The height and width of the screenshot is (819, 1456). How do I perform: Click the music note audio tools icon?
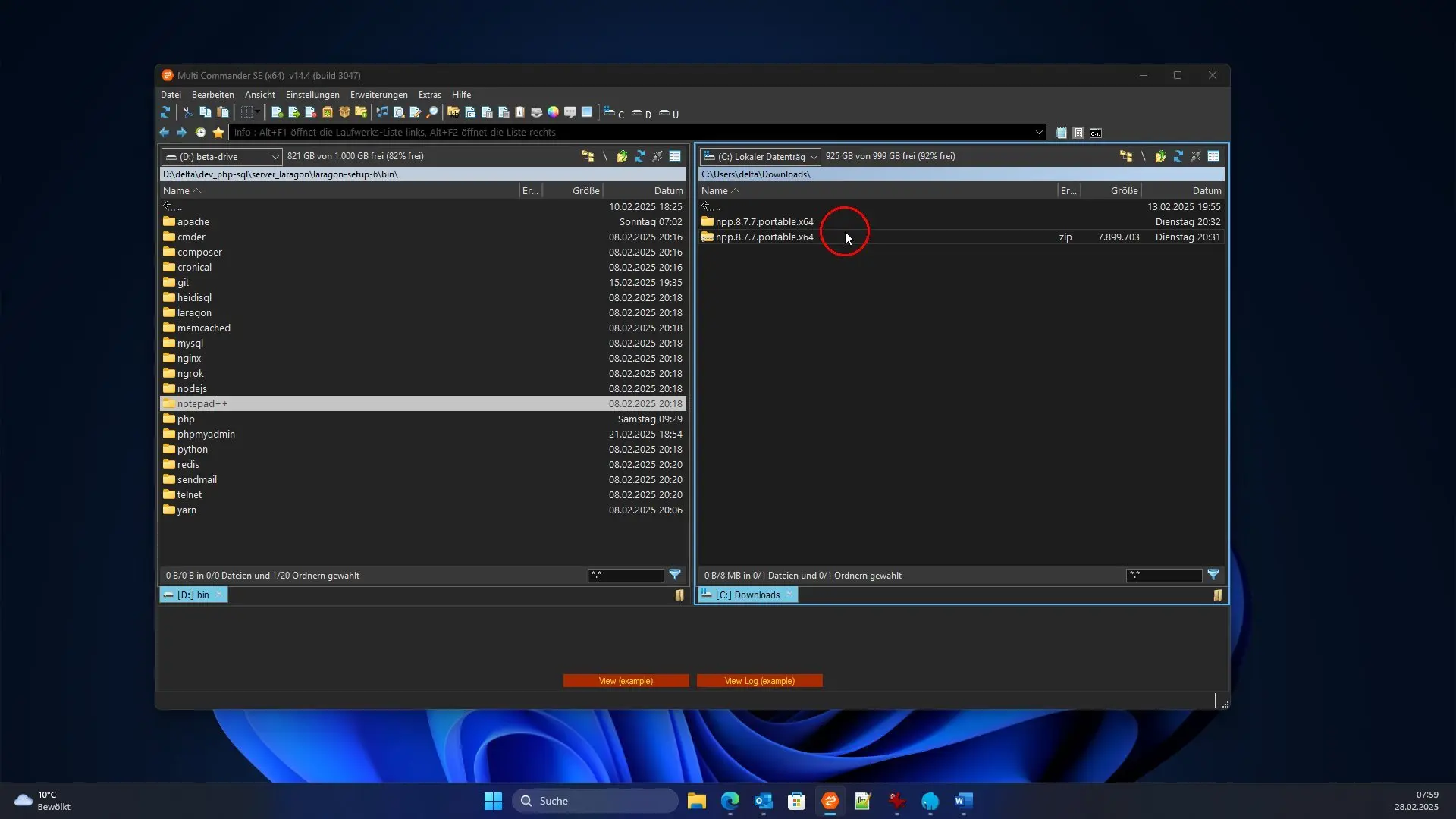point(382,112)
